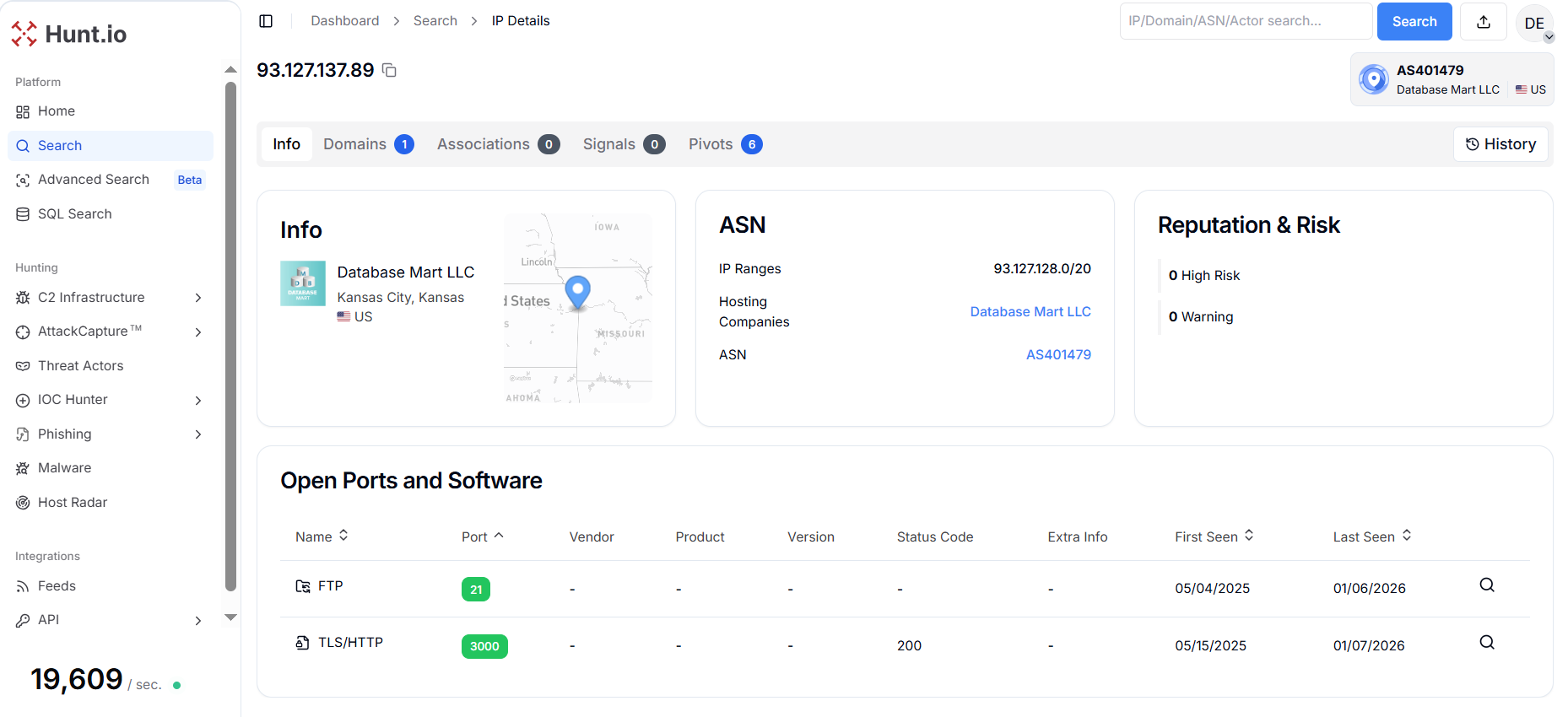
Task: Switch to the Signals tab
Action: click(x=624, y=144)
